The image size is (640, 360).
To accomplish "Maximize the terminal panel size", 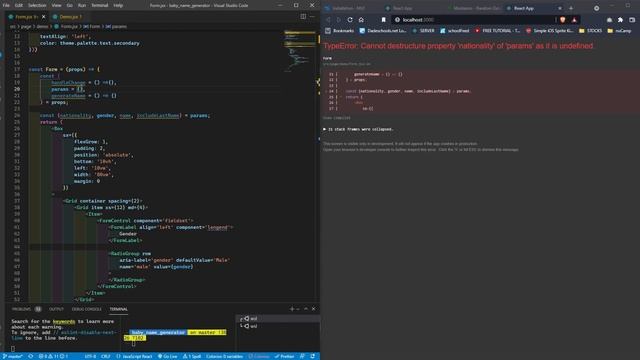I will click(x=306, y=309).
